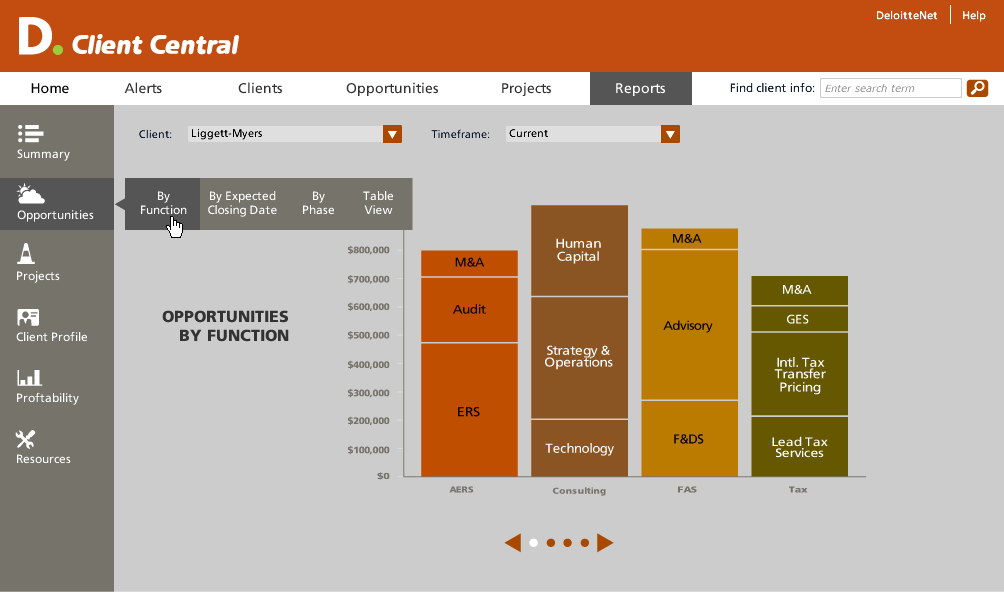Open Client Profile from the sidebar
Viewport: 1004px width, 592px height.
coord(51,326)
